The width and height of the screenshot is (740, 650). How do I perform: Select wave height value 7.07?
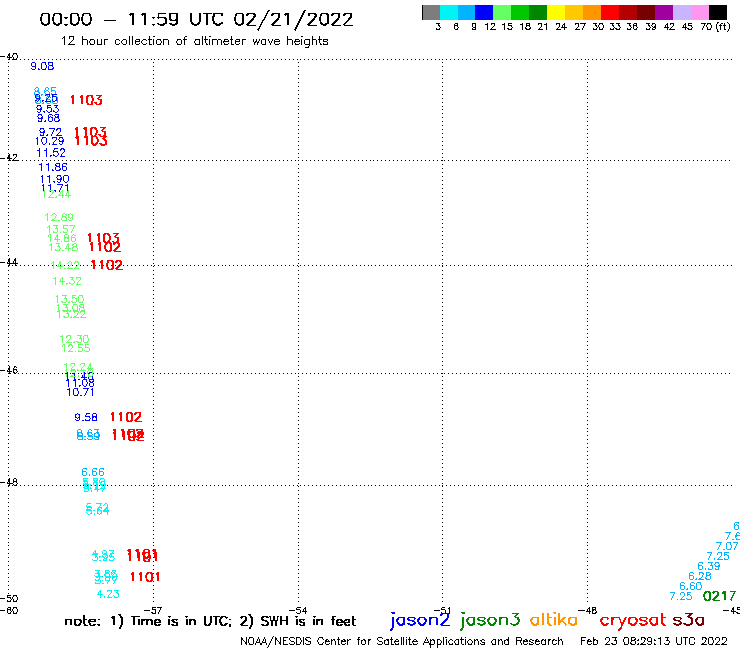pyautogui.click(x=727, y=546)
